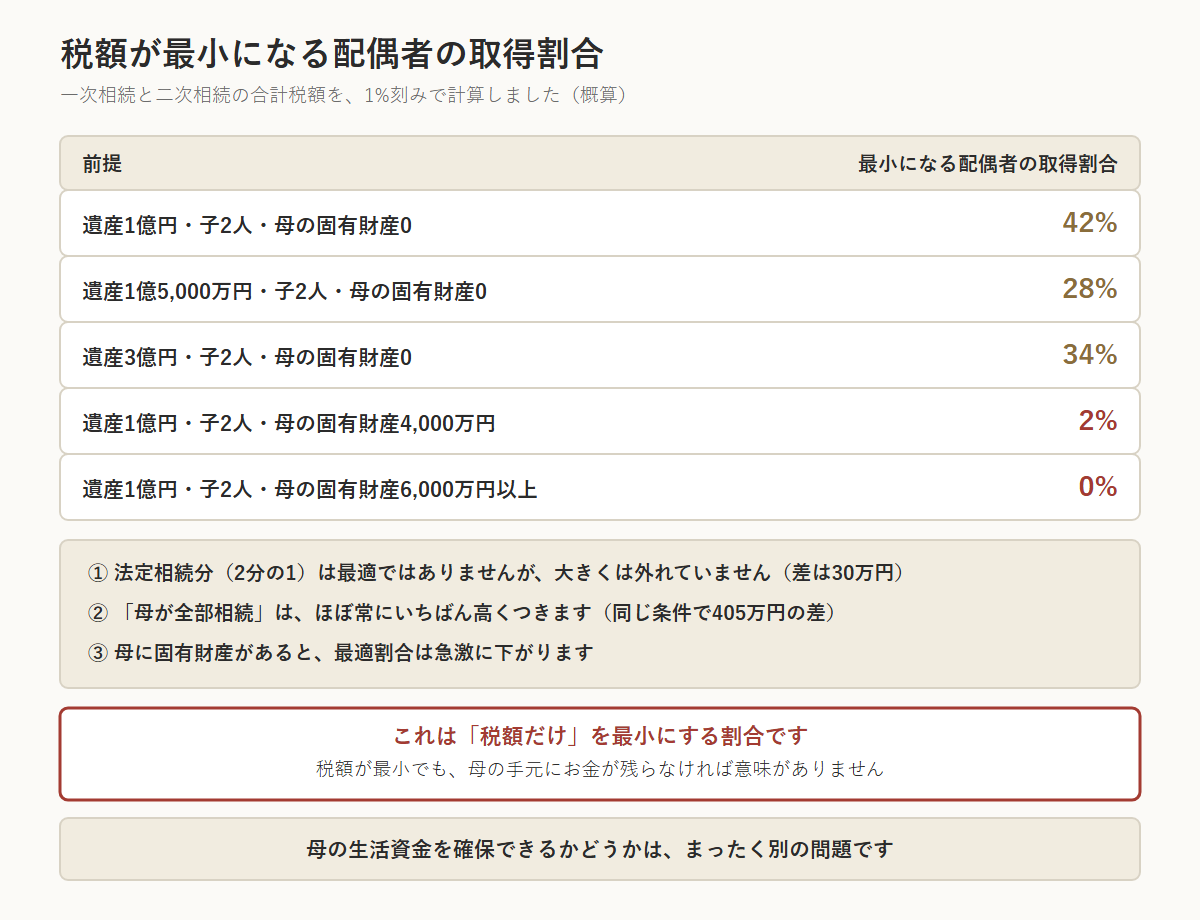Select the row with 母の固有財産4,000万円
1200x920 pixels.
pyautogui.click(x=600, y=421)
